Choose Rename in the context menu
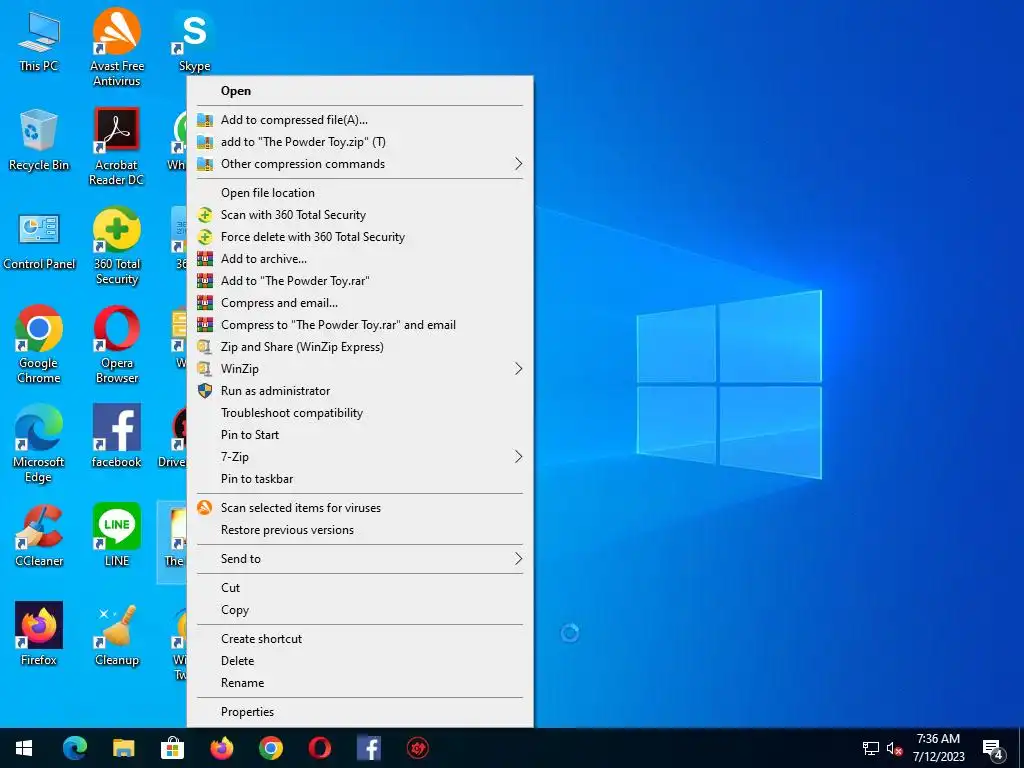Screen dimensions: 1024x768 pyautogui.click(x=360, y=683)
